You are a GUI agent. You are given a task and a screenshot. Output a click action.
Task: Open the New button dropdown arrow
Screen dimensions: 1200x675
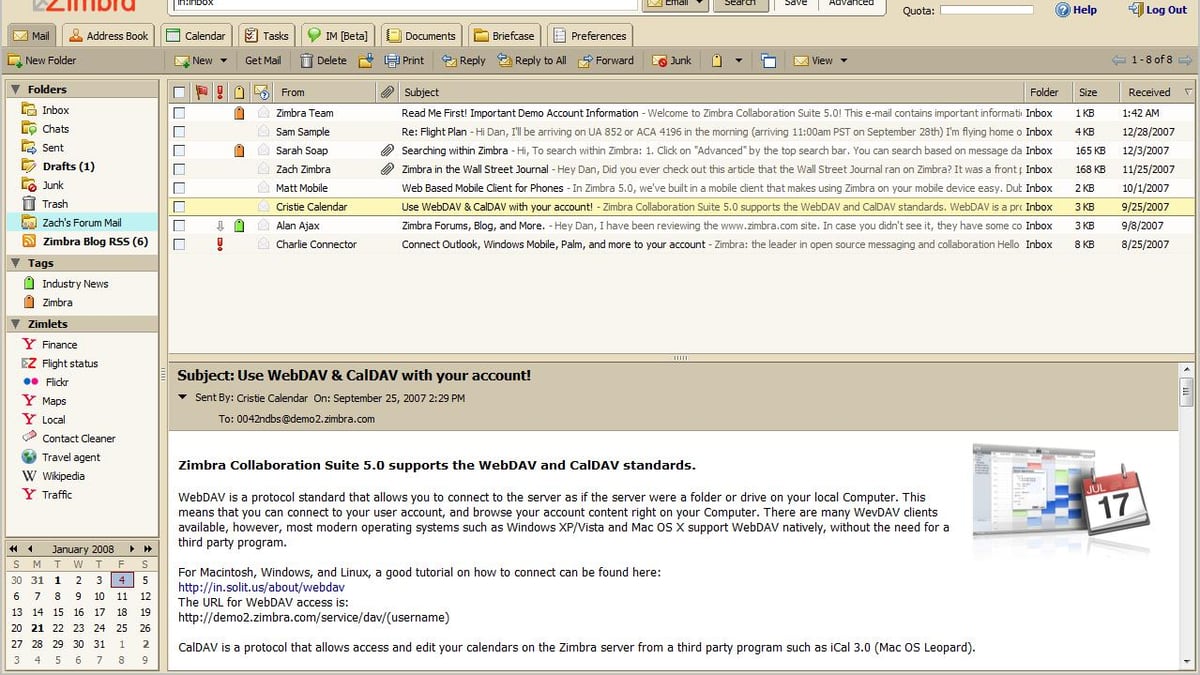click(x=222, y=60)
